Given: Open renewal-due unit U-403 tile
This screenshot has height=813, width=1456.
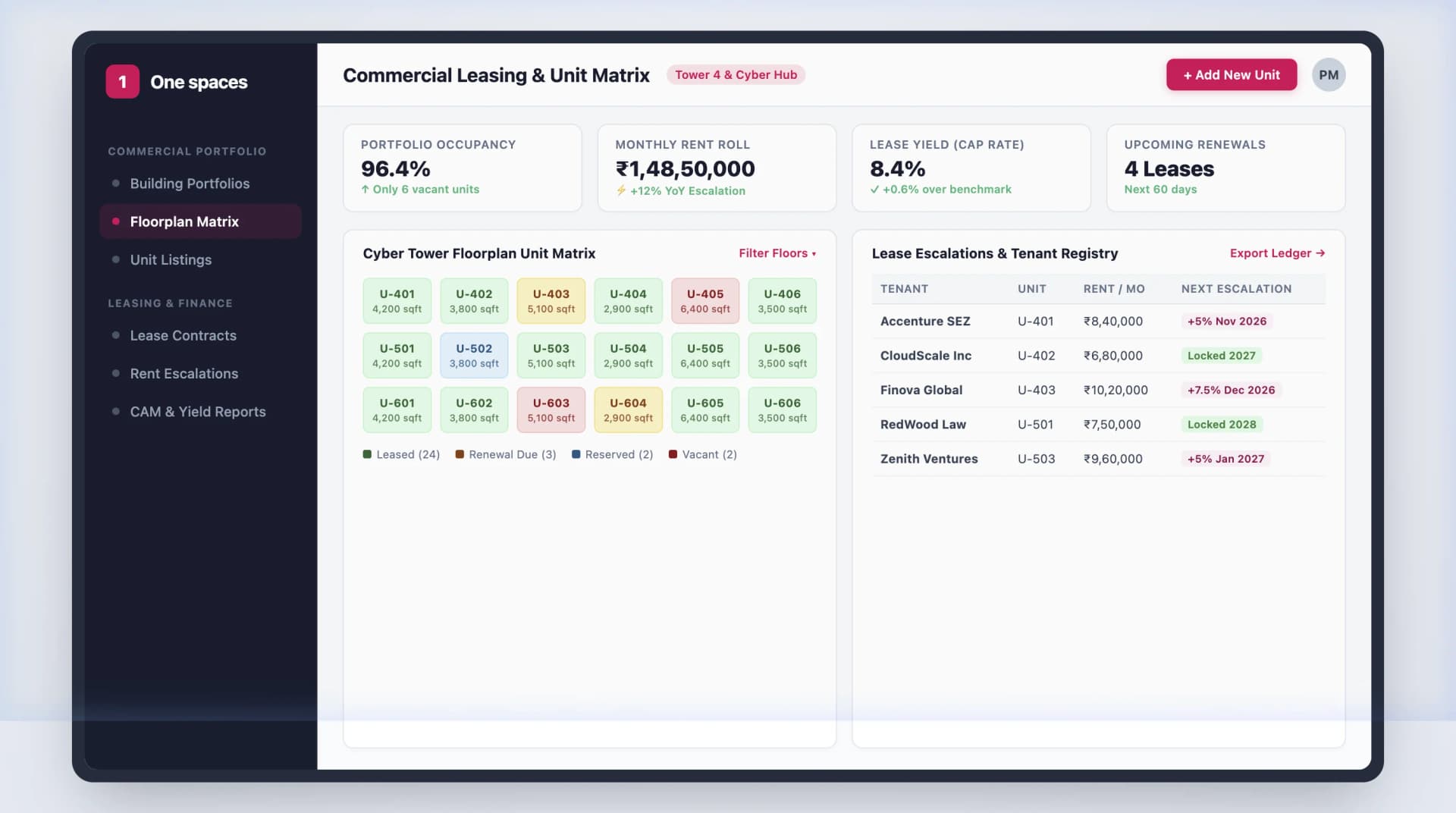Looking at the screenshot, I should point(551,301).
